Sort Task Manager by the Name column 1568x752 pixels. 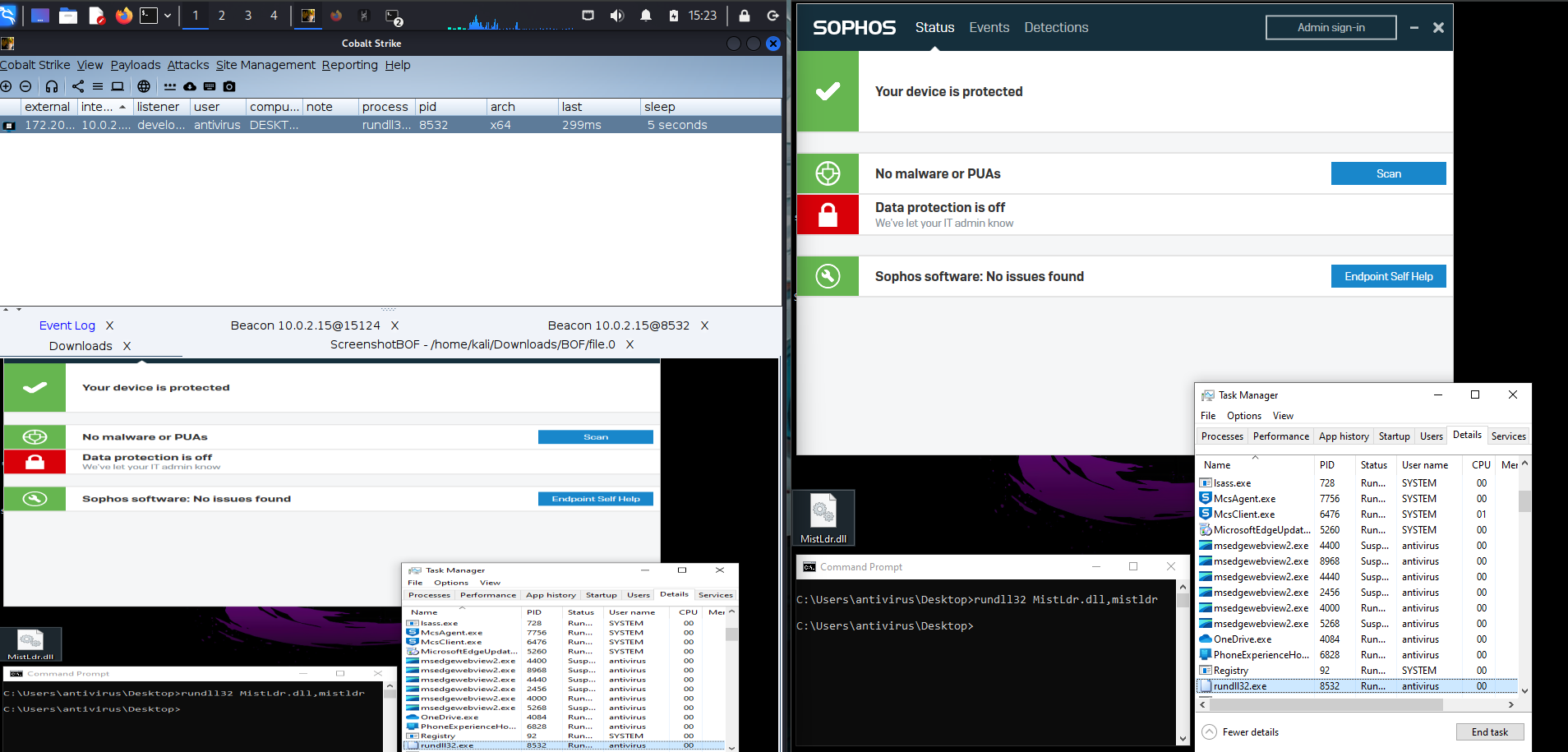pos(1256,464)
